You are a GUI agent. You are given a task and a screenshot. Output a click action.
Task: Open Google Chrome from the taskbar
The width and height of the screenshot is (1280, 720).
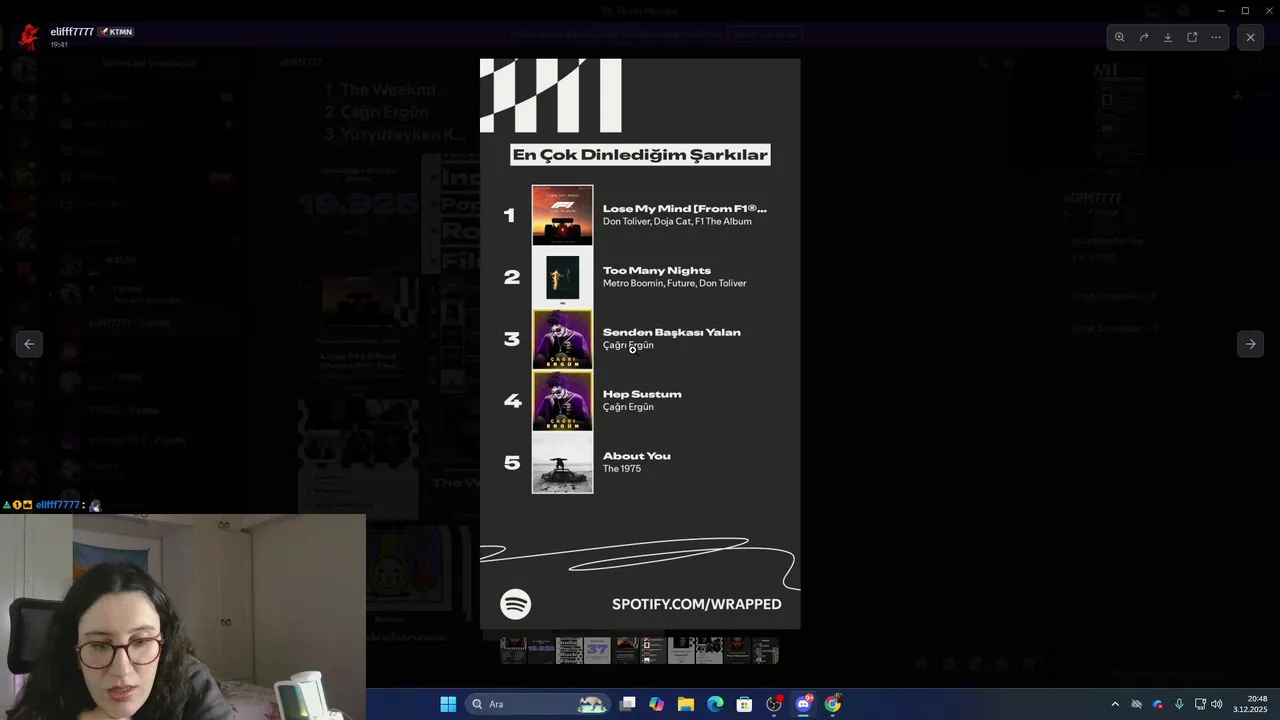click(x=832, y=704)
